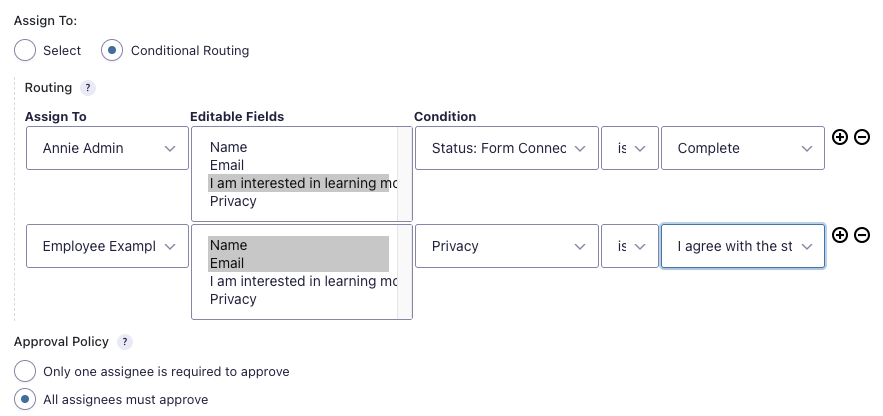This screenshot has width=883, height=416.
Task: Select Email in Annie Admin's editable fields
Action: click(x=227, y=165)
